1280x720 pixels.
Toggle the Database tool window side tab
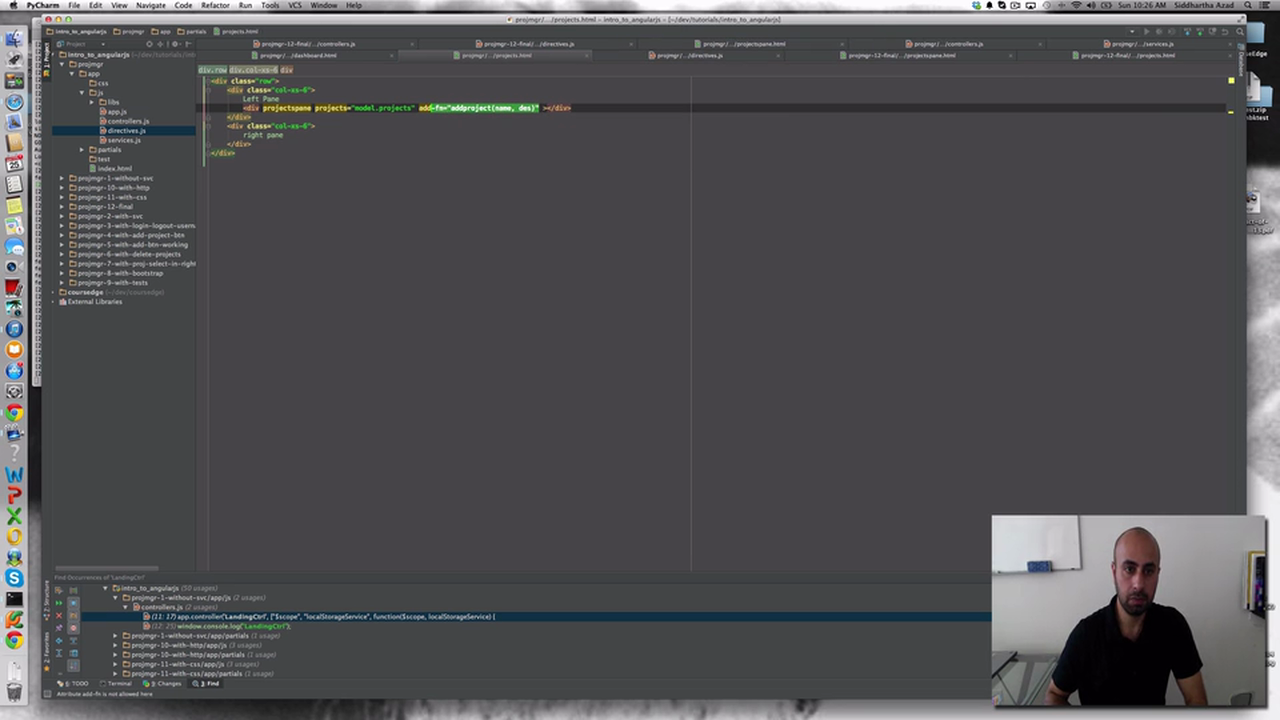tap(1241, 62)
